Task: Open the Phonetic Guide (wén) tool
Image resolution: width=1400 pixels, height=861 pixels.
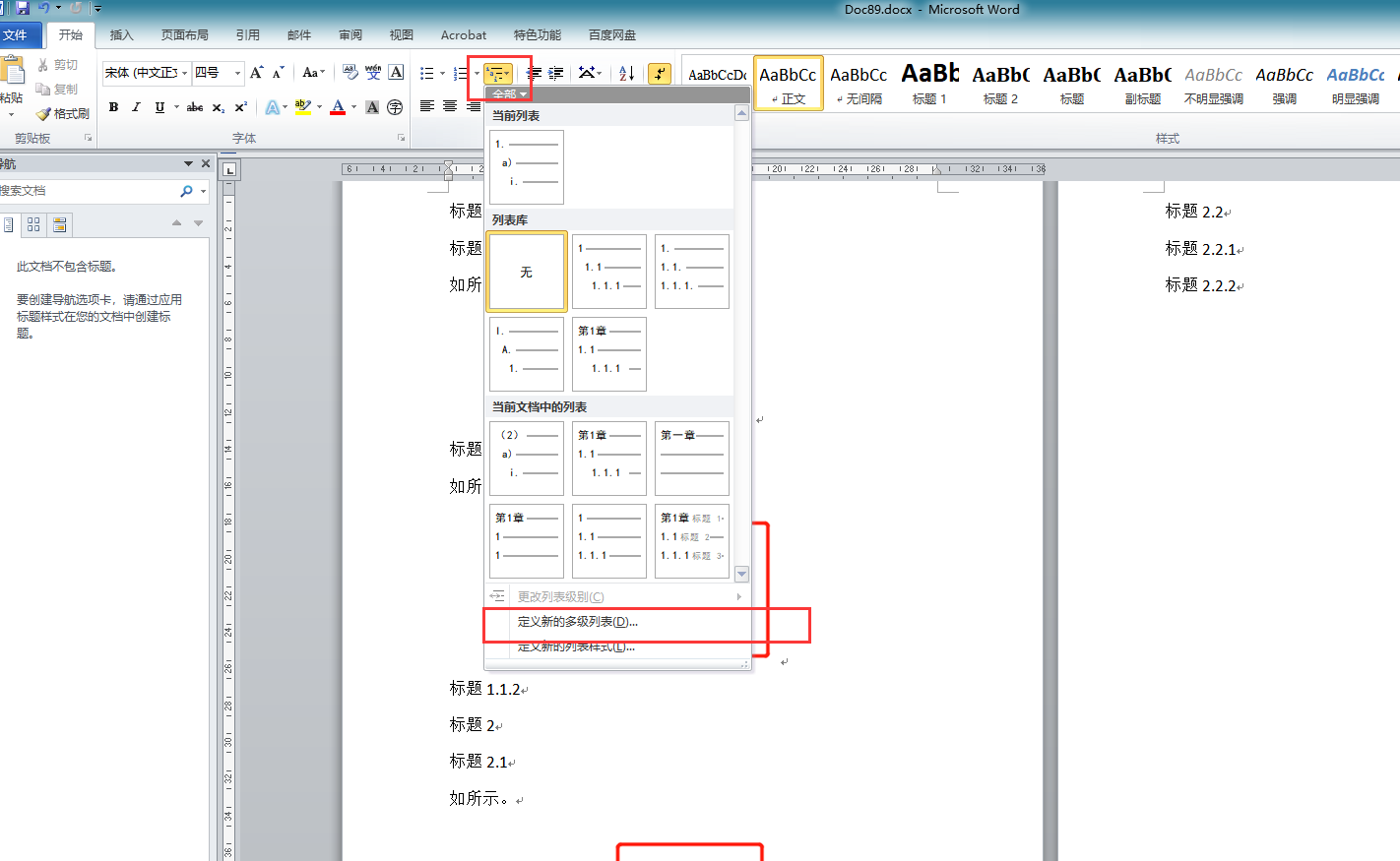Action: [x=373, y=73]
